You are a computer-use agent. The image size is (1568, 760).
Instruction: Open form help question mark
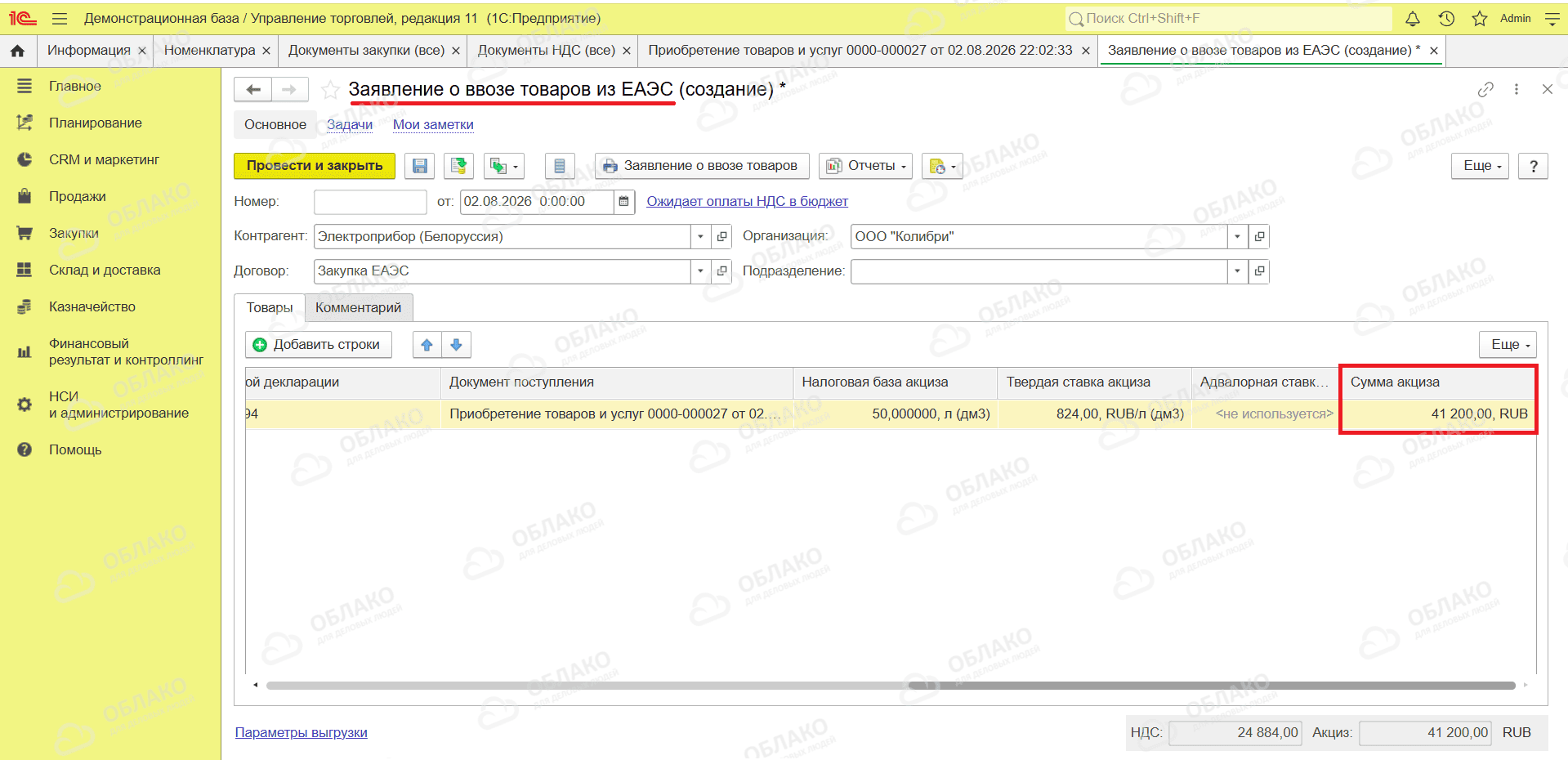(1534, 166)
